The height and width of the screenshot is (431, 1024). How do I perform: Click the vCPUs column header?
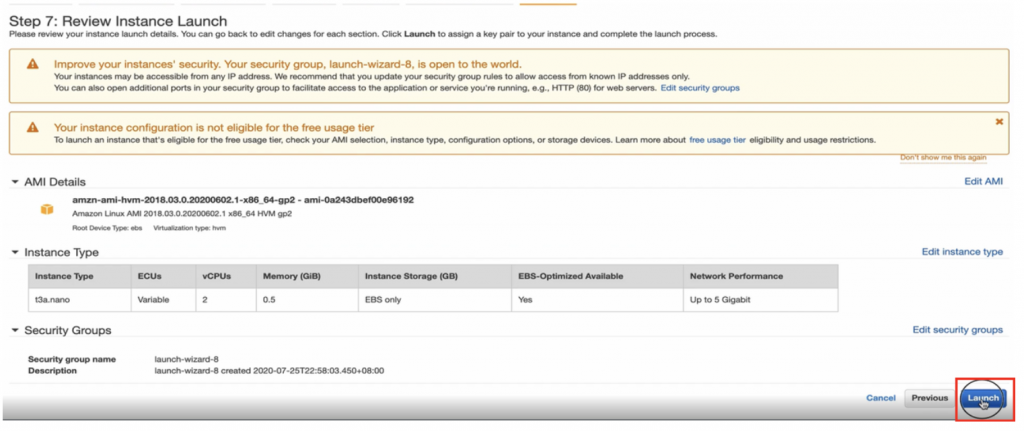tap(226, 276)
